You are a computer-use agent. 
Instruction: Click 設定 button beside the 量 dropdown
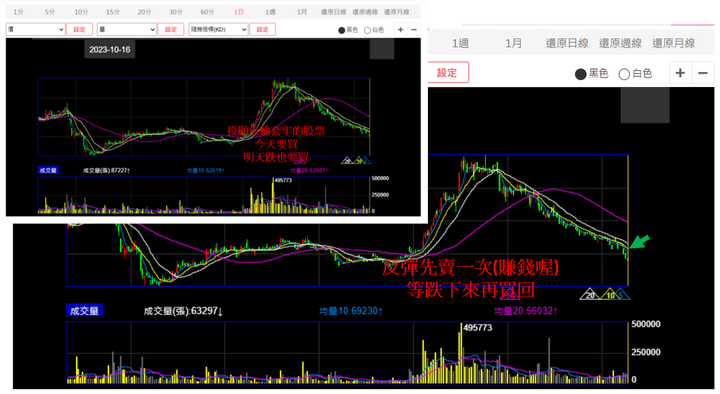click(x=171, y=29)
